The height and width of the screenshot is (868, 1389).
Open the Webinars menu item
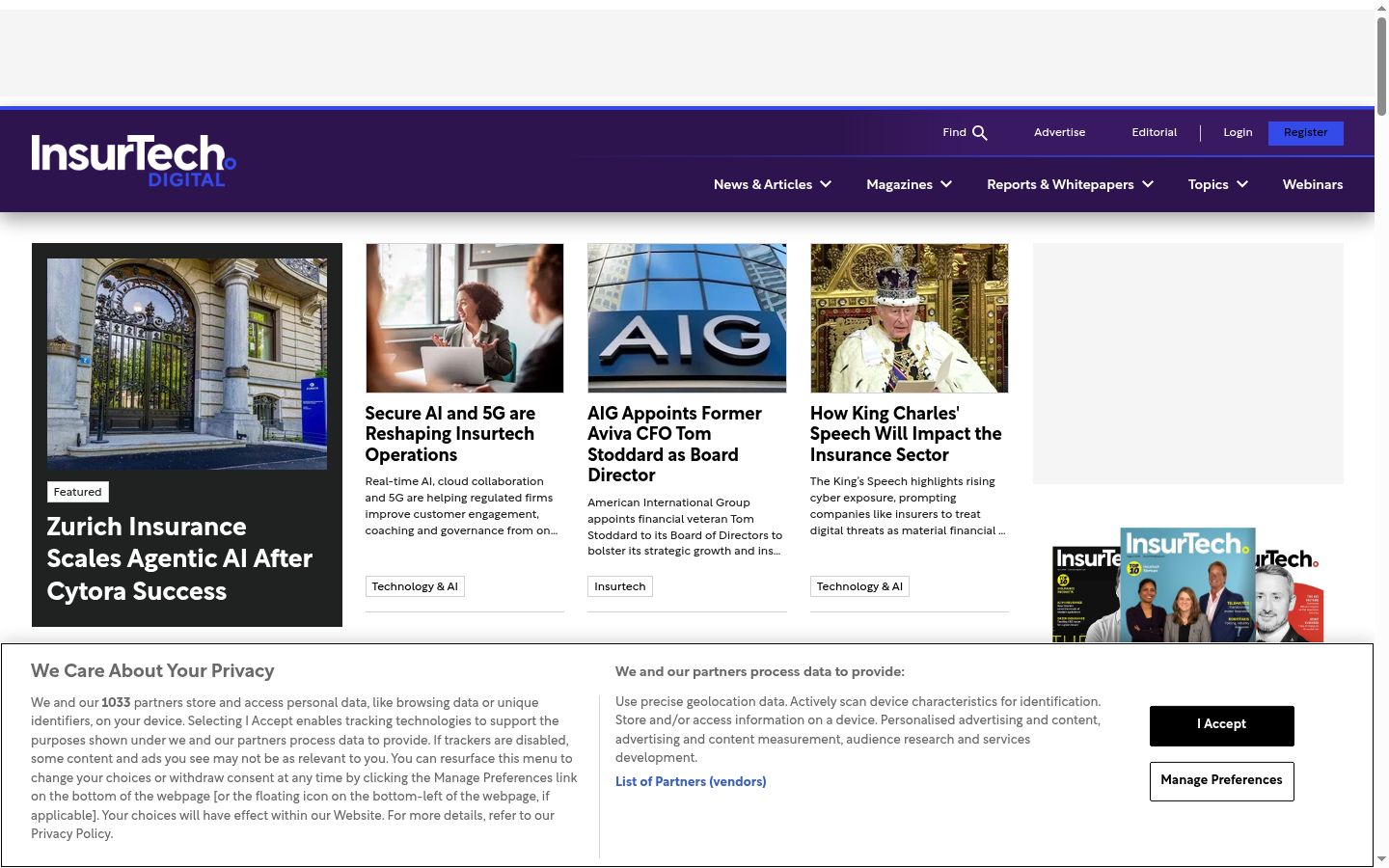point(1313,184)
